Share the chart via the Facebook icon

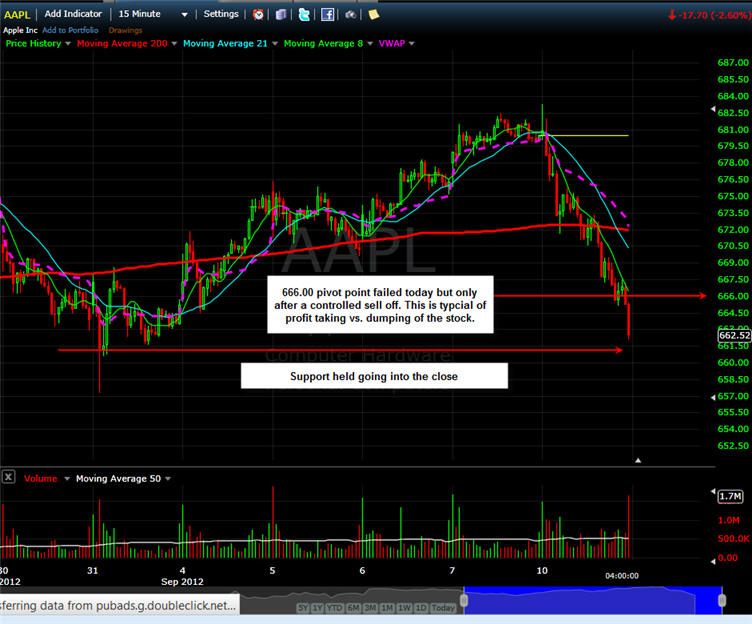[328, 14]
